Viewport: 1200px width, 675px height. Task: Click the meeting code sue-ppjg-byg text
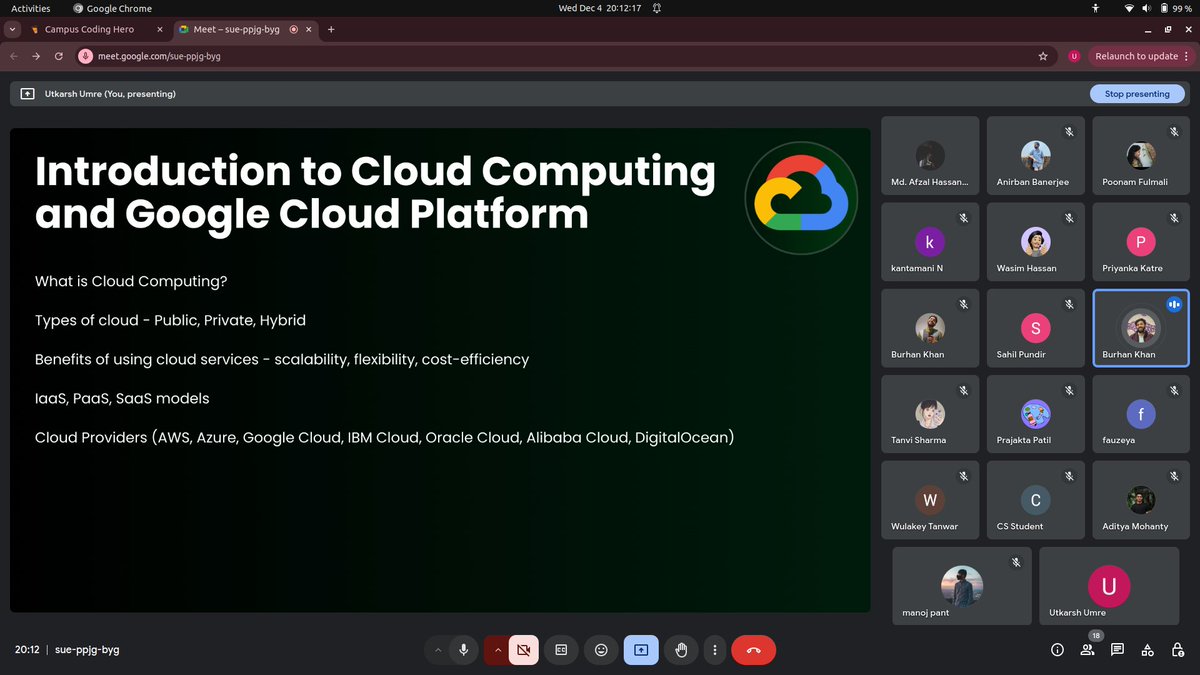pyautogui.click(x=87, y=650)
